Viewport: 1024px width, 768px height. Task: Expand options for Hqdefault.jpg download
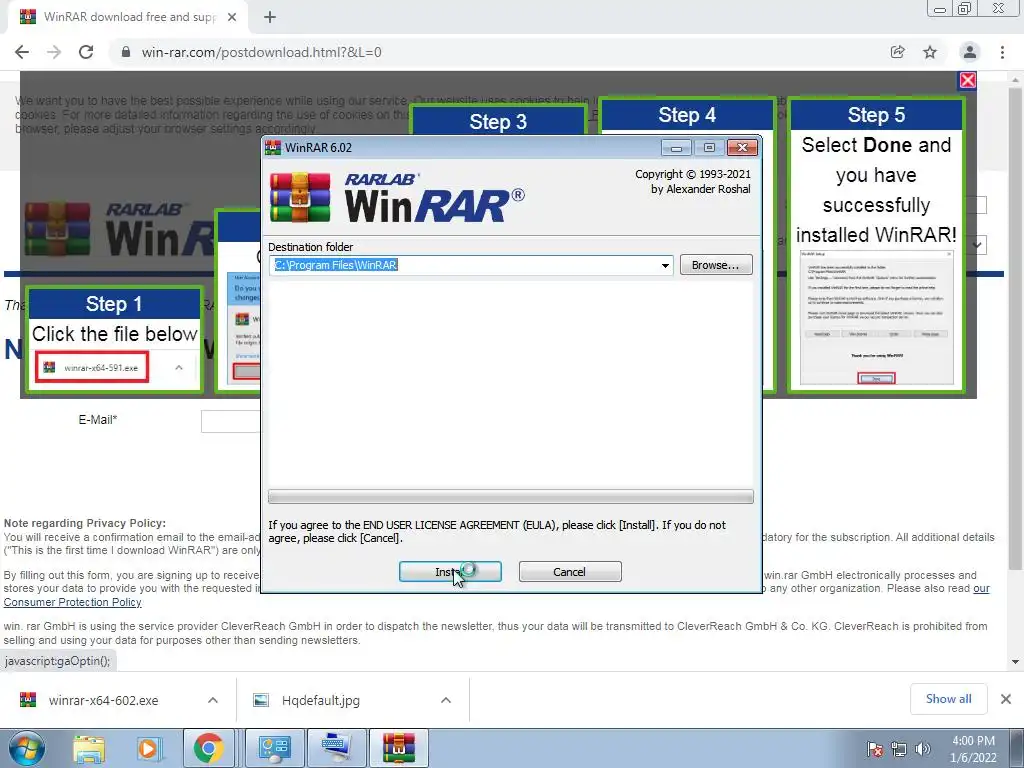pos(445,700)
